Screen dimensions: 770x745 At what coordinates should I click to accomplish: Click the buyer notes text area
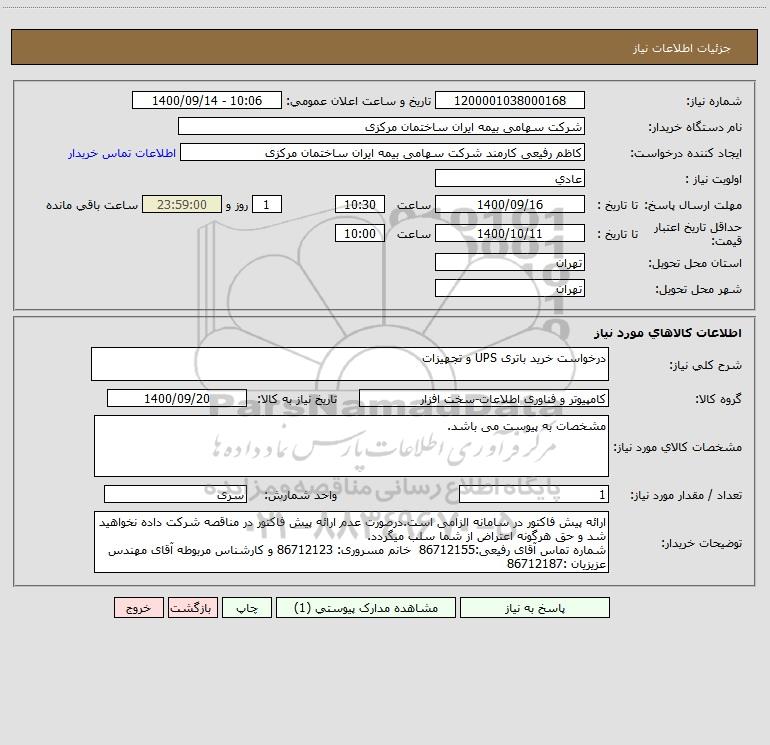[x=351, y=542]
